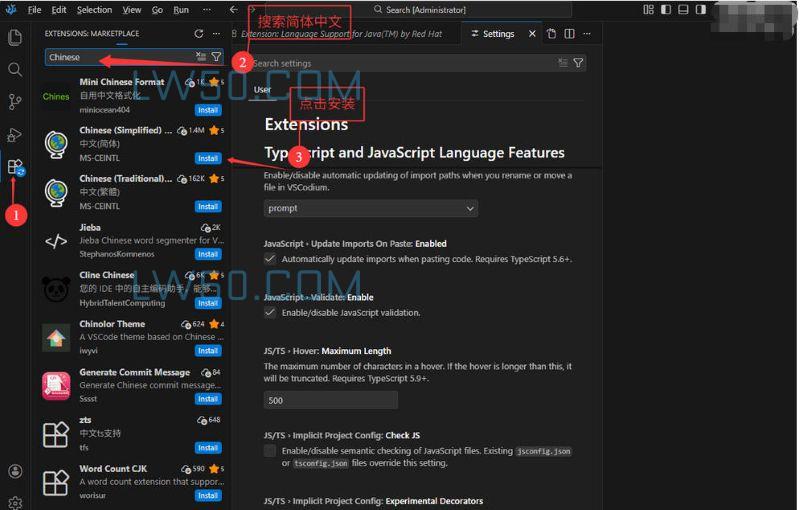
Task: Open the Search view in activity bar
Action: [15, 70]
